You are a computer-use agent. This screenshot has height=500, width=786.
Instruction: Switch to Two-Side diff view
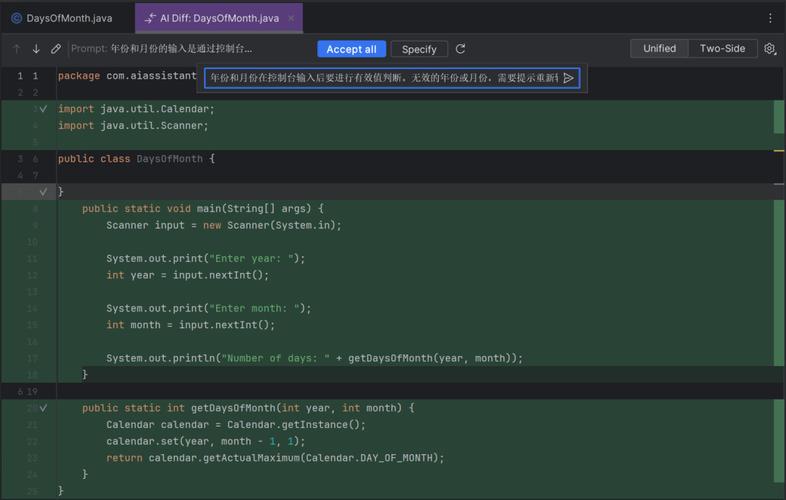click(x=722, y=49)
